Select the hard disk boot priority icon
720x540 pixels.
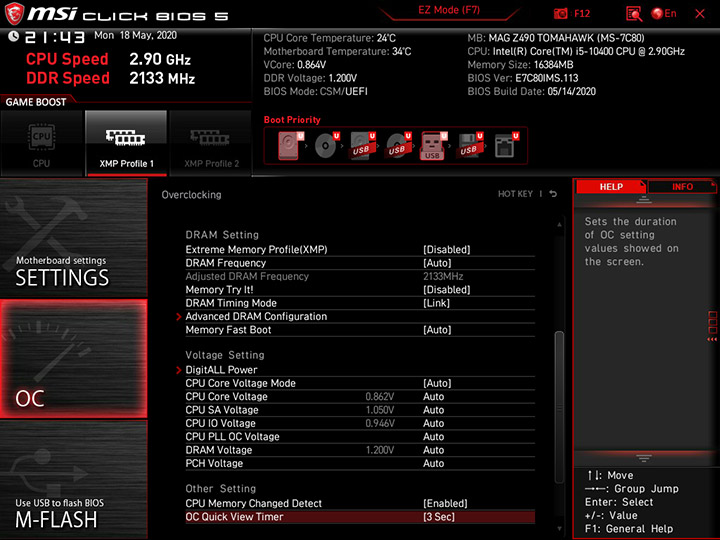pyautogui.click(x=291, y=146)
